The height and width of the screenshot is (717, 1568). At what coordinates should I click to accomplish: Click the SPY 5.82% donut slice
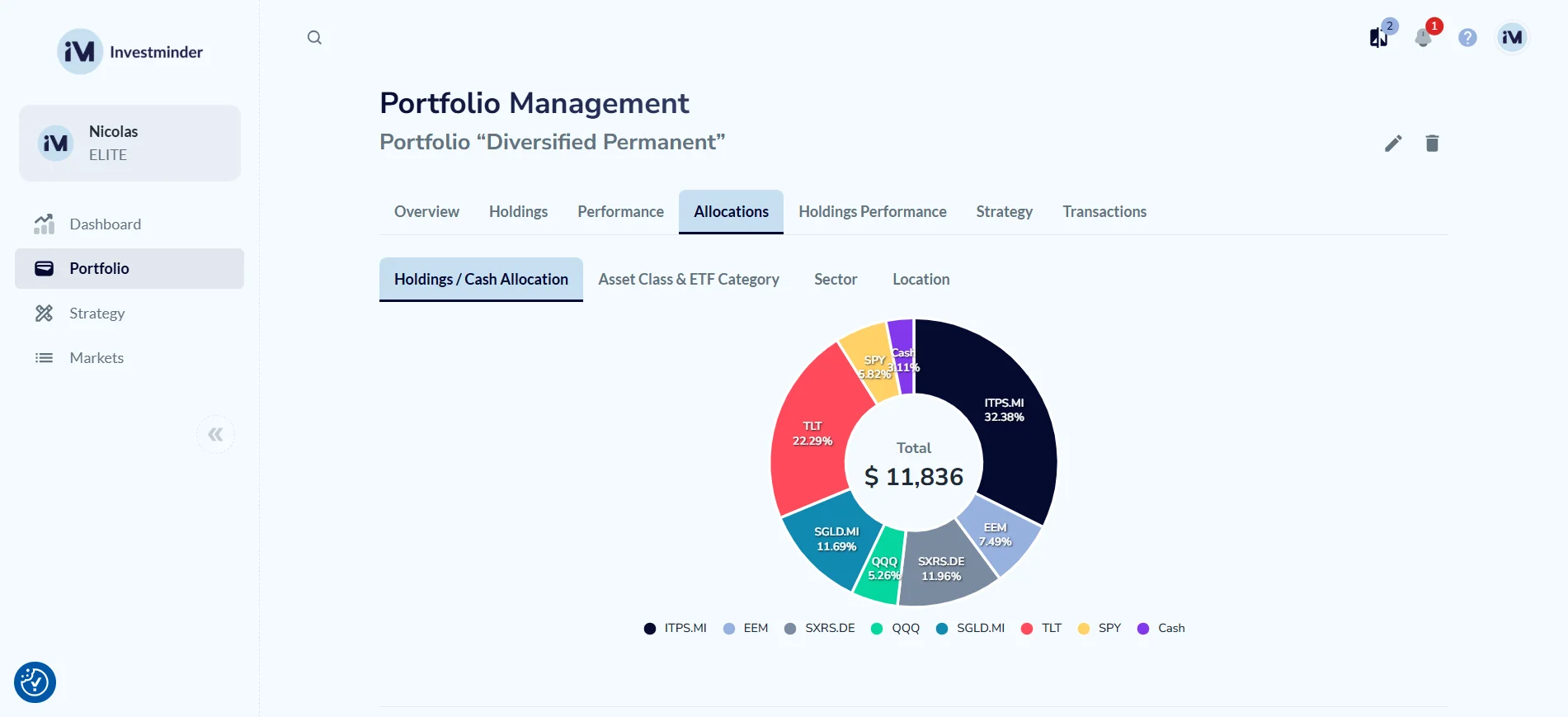(x=873, y=366)
